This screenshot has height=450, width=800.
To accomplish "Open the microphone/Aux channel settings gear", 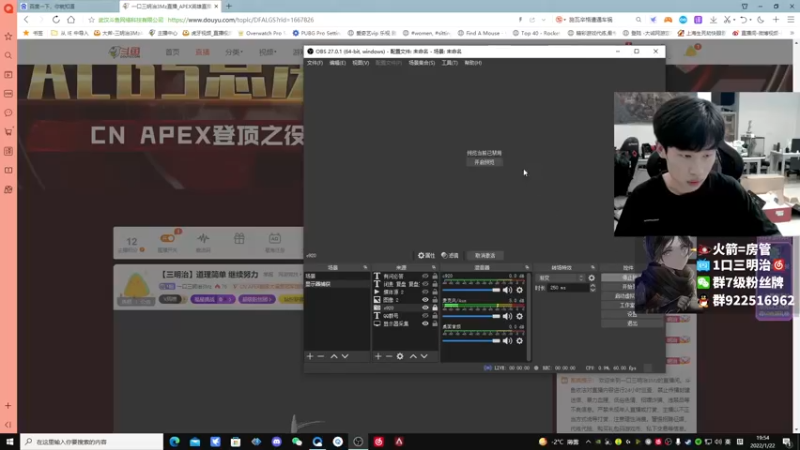I will point(519,316).
